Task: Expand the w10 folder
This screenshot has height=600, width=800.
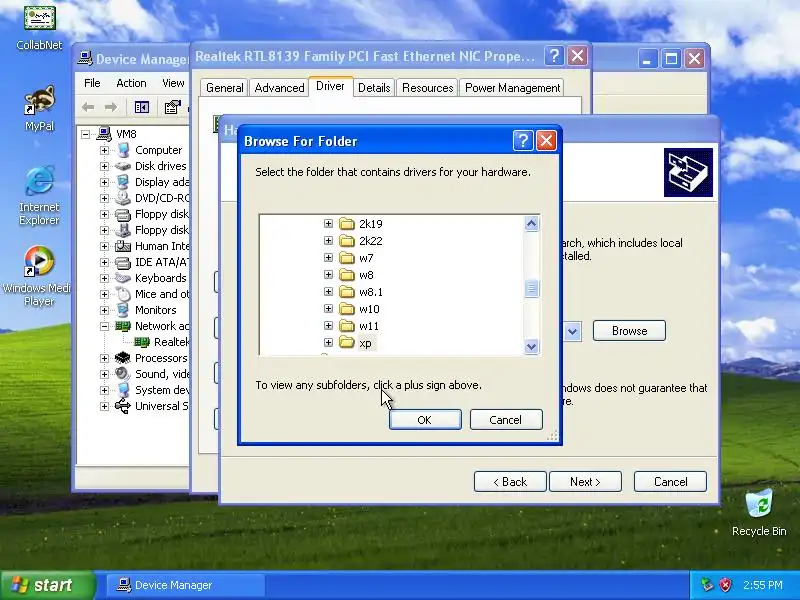Action: [x=328, y=309]
